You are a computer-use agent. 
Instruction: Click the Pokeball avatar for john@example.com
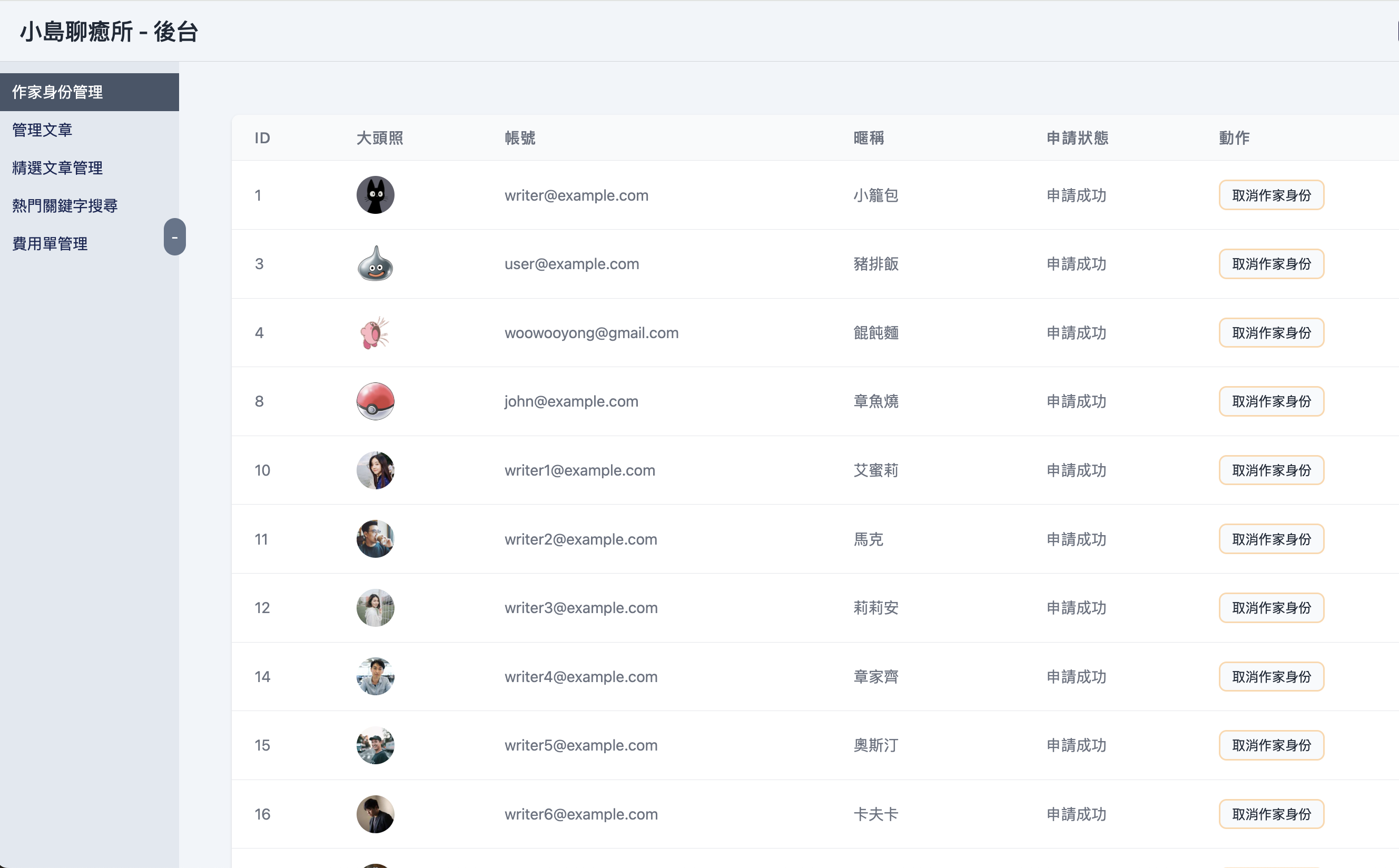375,401
